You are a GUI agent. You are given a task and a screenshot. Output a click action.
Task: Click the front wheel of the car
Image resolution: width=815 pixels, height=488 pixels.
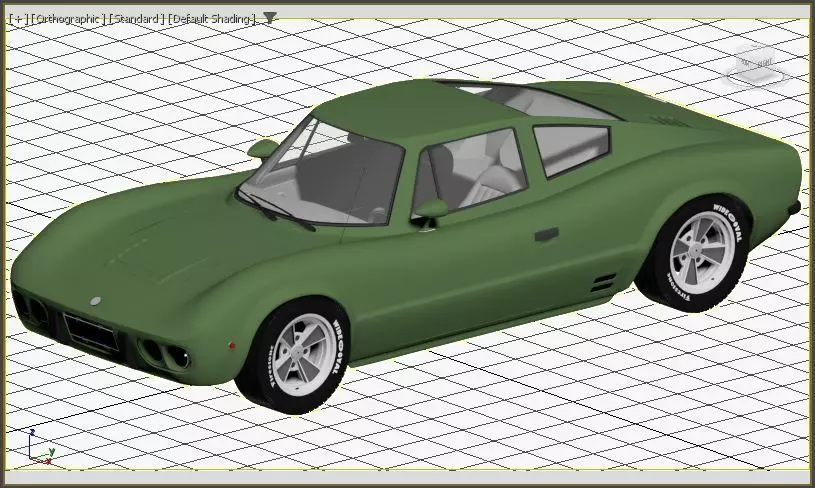point(293,355)
